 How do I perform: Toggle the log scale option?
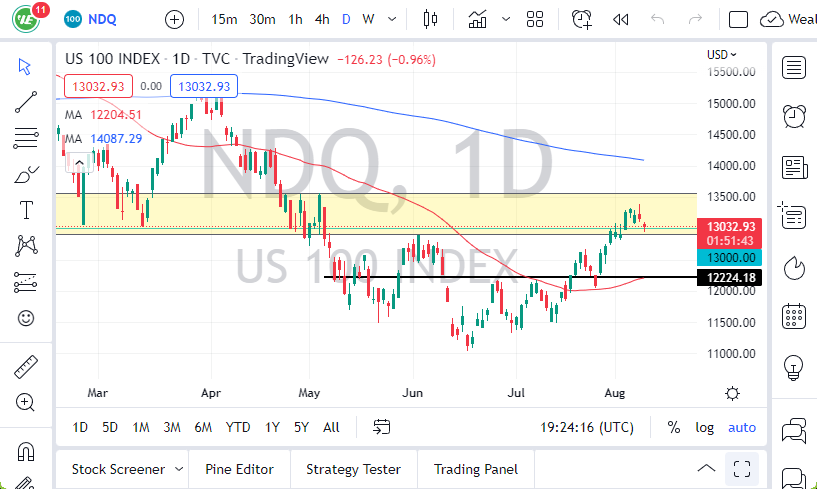(x=705, y=427)
